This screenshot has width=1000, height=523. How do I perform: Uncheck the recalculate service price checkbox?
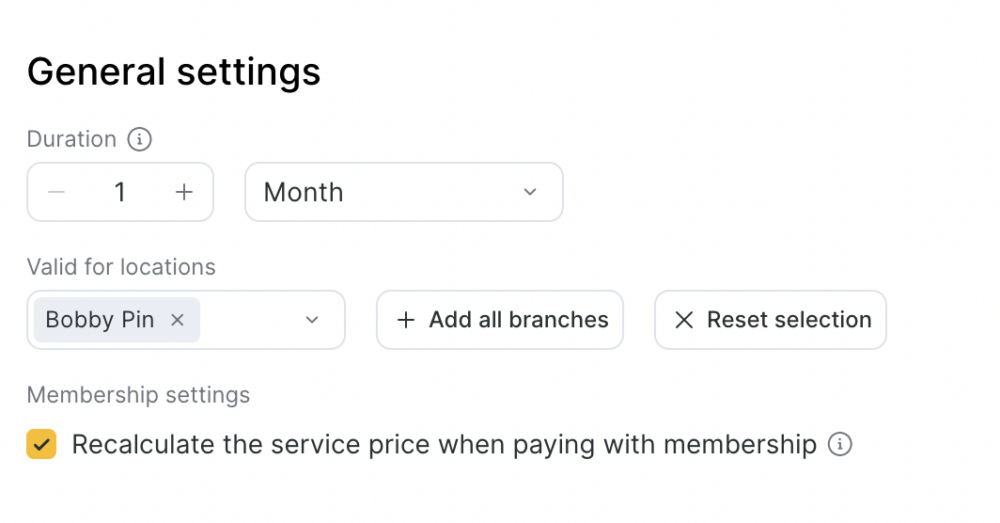(41, 444)
